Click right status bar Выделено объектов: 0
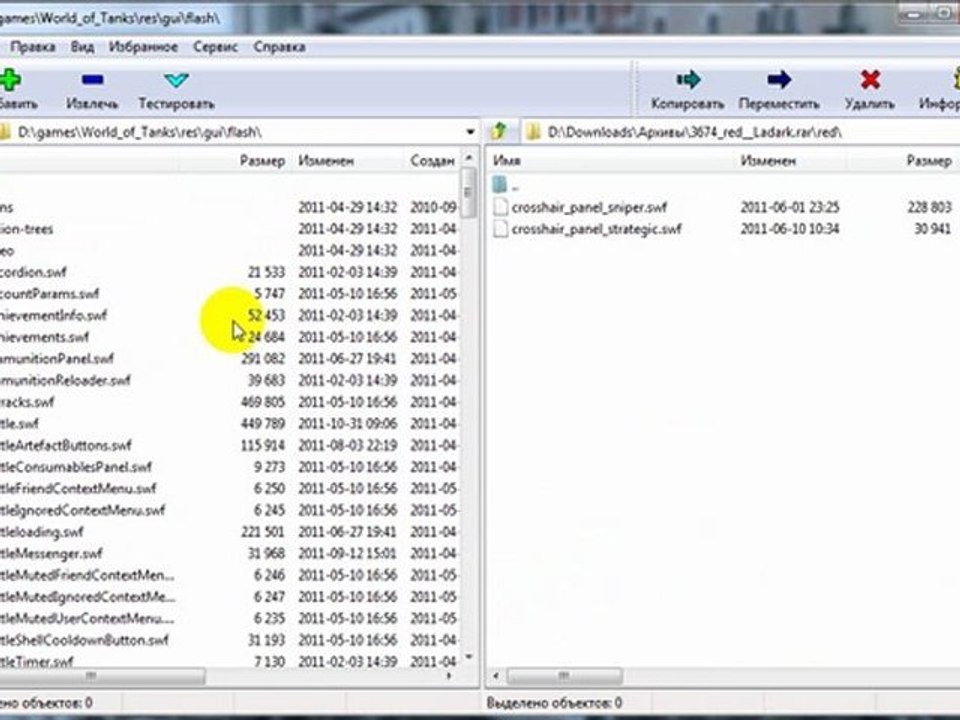This screenshot has height=720, width=960. tap(554, 702)
